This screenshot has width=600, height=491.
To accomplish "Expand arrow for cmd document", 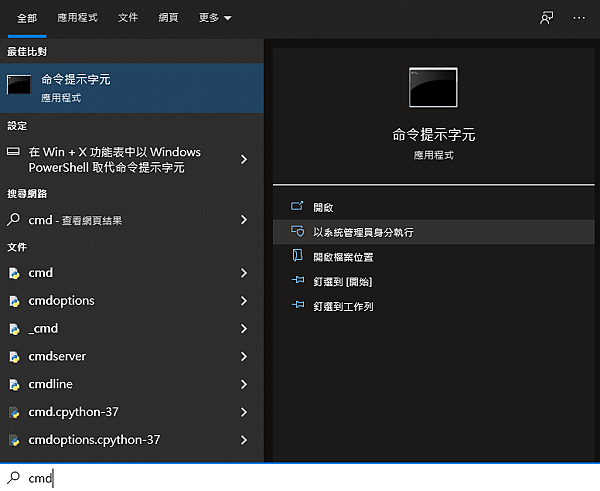I will coord(244,273).
